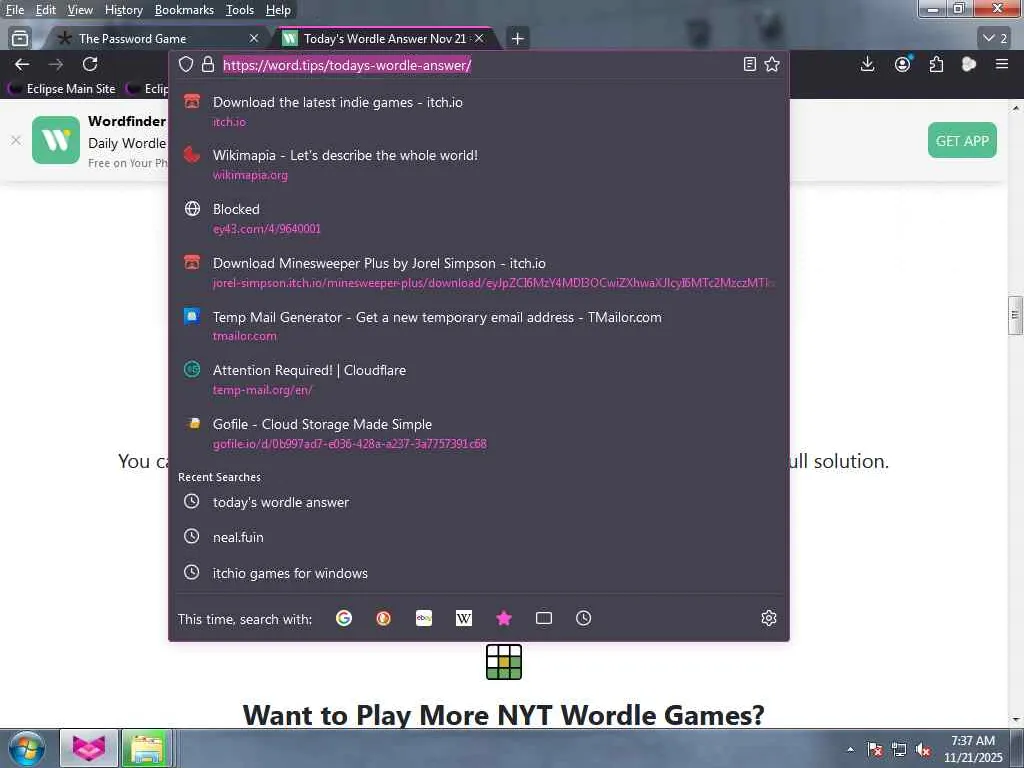
Task: Open the Windows Start button
Action: pyautogui.click(x=26, y=748)
